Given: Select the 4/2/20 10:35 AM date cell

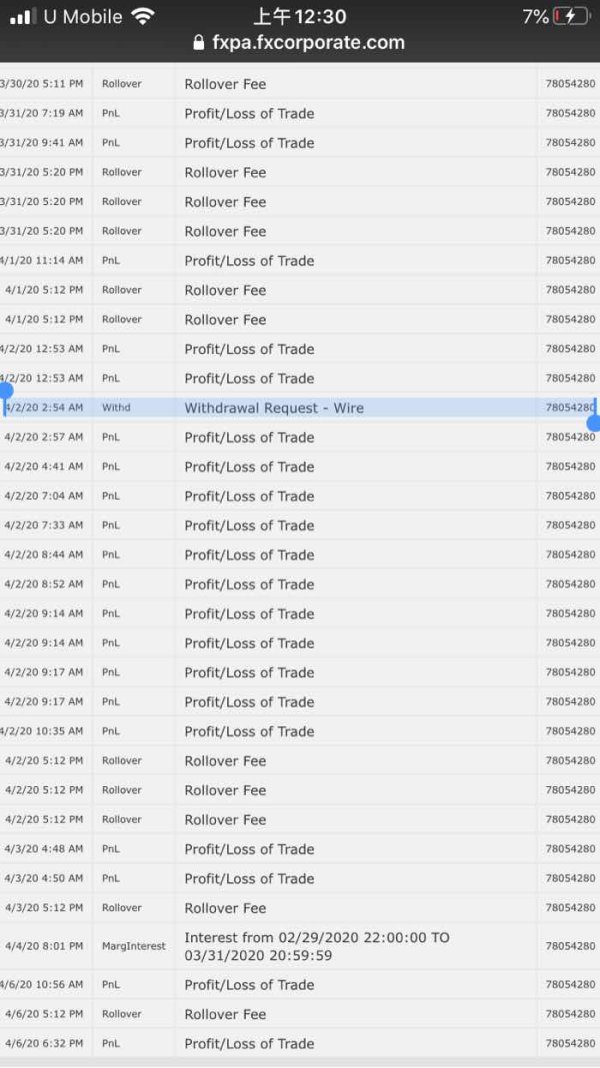Looking at the screenshot, I should tap(43, 731).
